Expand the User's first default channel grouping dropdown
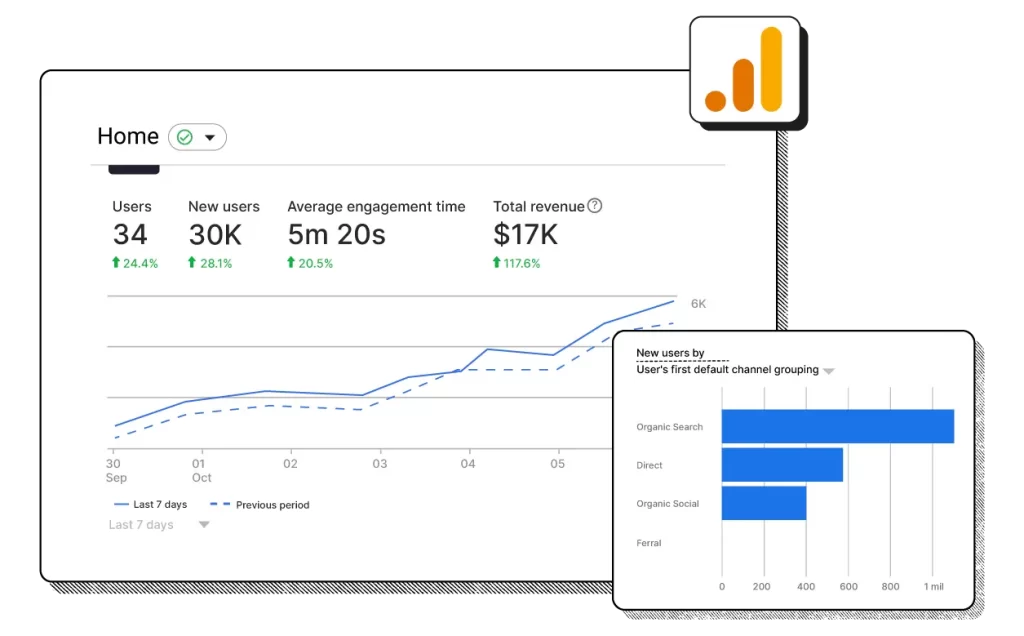This screenshot has height=636, width=1024. point(829,369)
